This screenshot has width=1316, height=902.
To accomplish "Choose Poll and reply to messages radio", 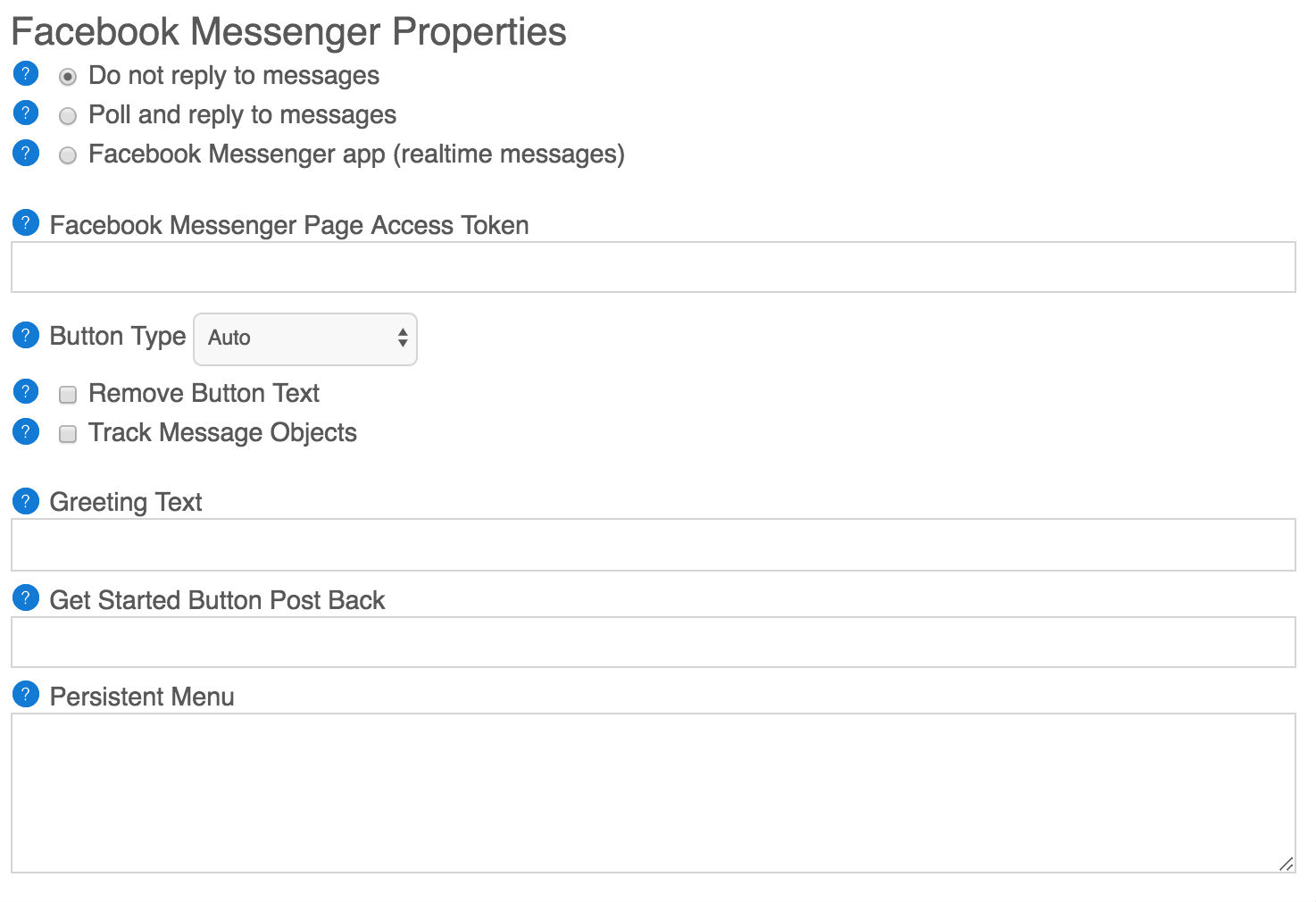I will tap(68, 116).
